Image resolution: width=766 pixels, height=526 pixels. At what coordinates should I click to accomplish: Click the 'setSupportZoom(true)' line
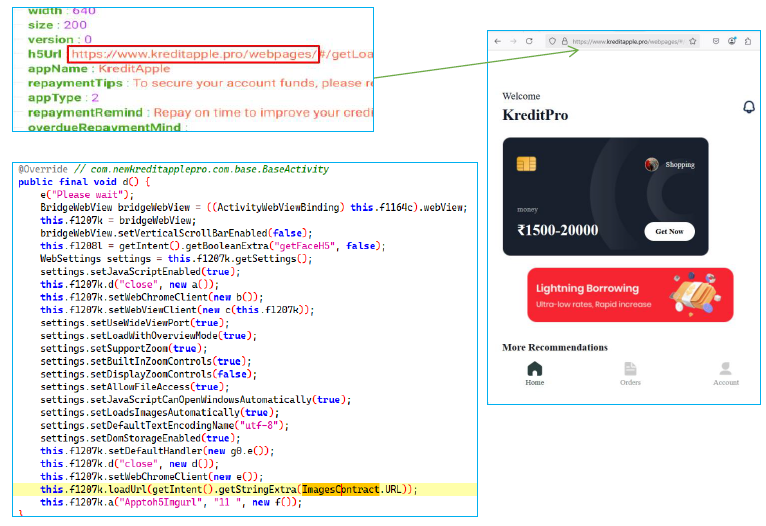[x=124, y=349]
